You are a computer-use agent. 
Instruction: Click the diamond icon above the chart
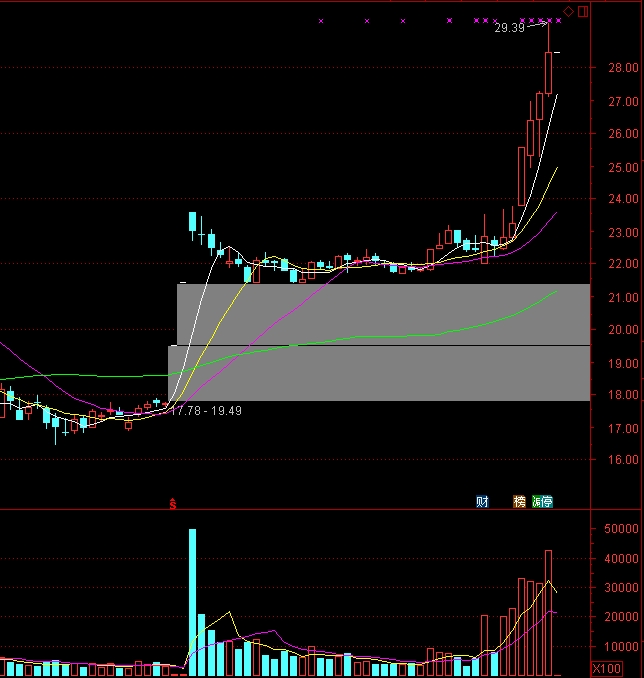tap(568, 12)
